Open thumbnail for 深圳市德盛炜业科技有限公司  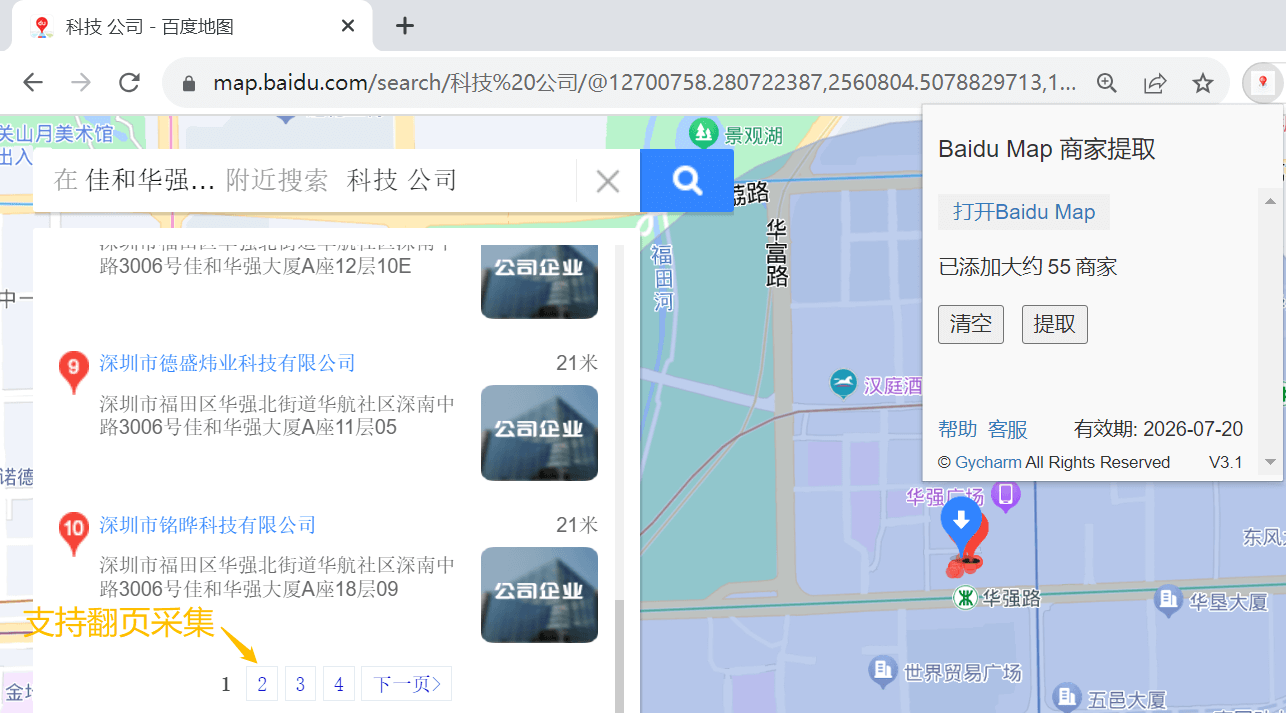click(x=539, y=433)
